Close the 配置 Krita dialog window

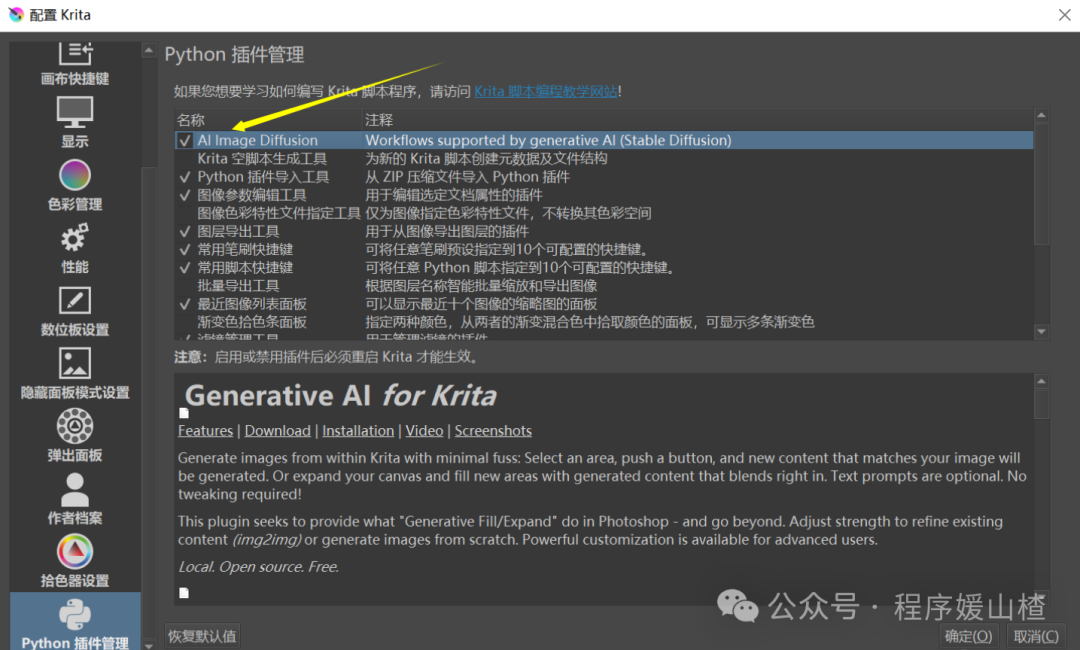pos(1064,15)
